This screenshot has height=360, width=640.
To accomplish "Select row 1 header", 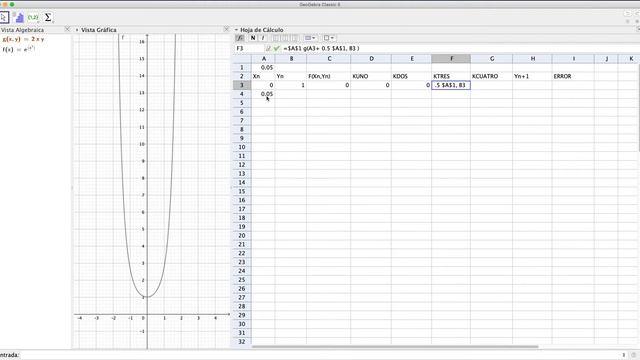I will click(x=242, y=67).
